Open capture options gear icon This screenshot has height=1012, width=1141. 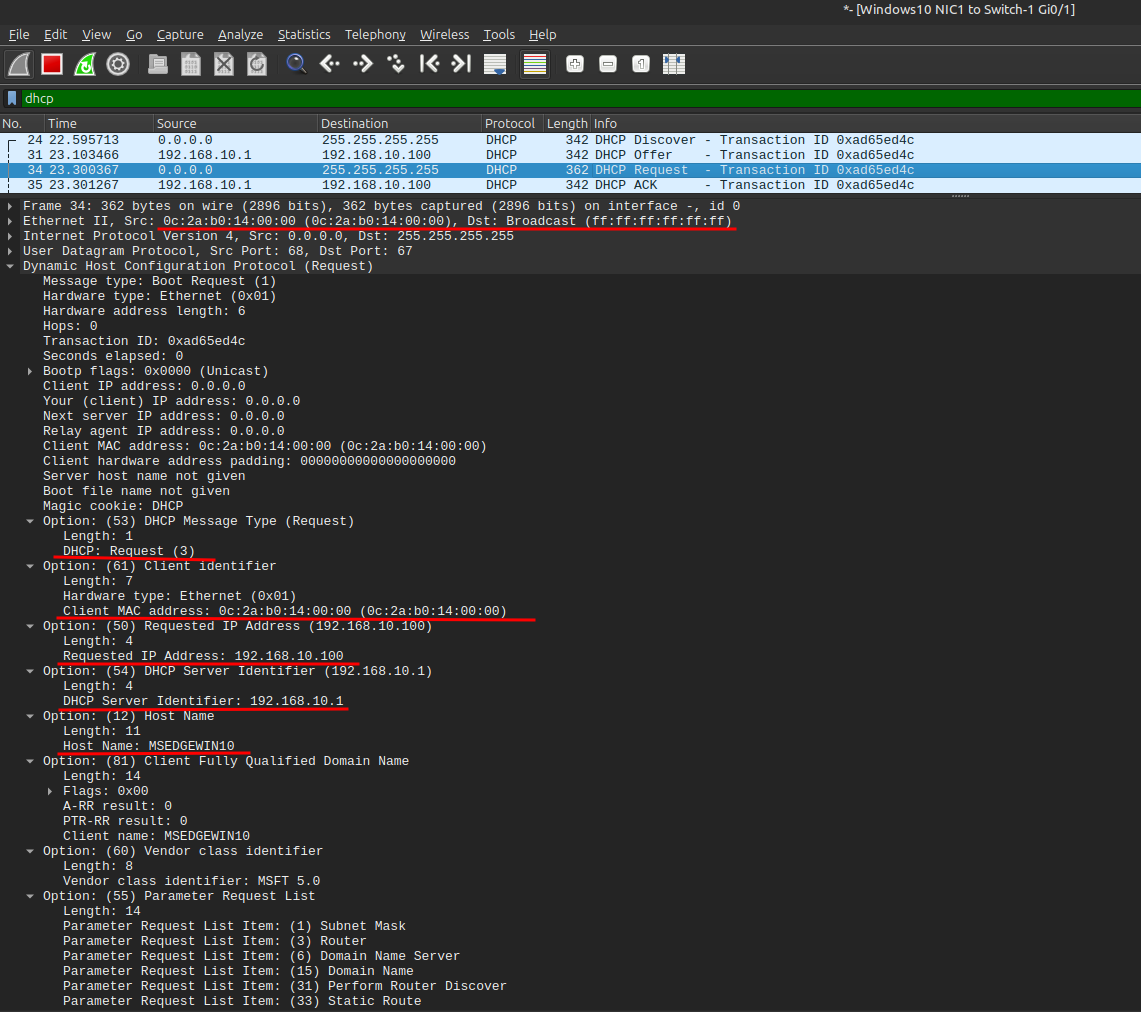[118, 64]
